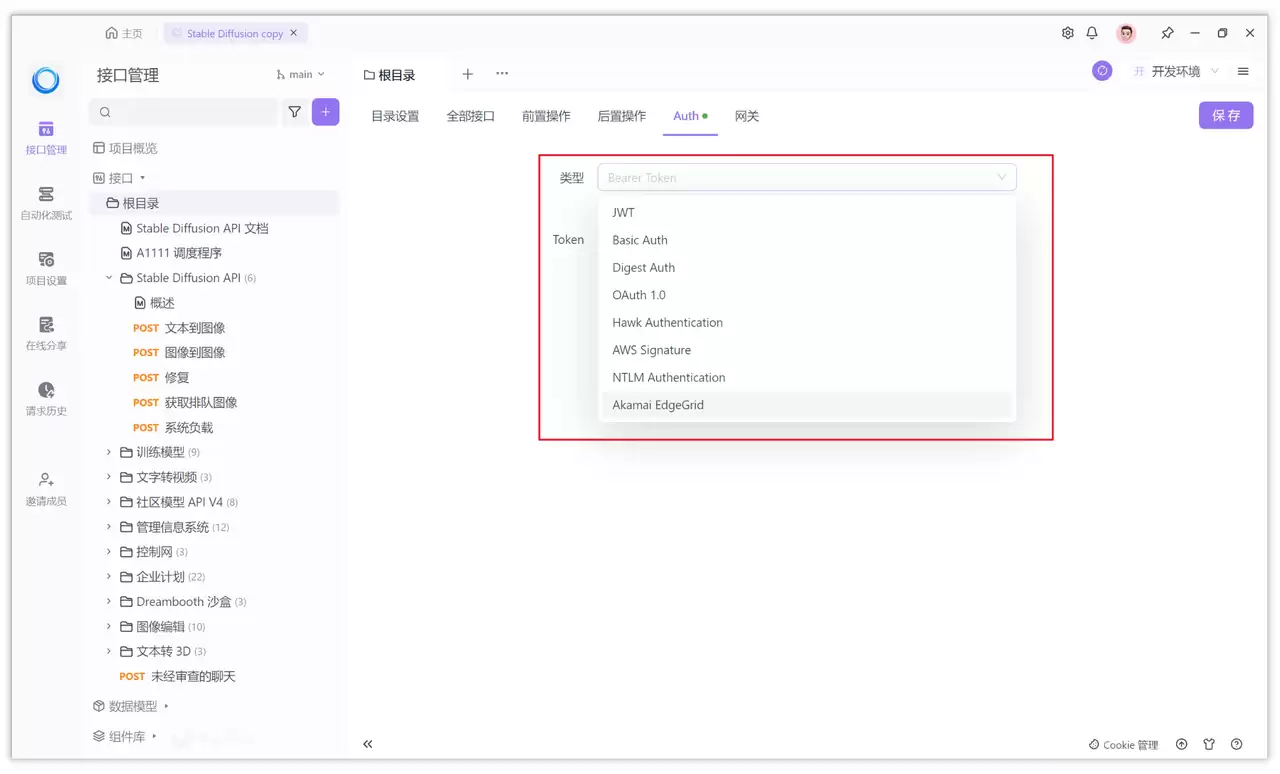
Task: Select Digest Auth option
Action: (x=807, y=268)
